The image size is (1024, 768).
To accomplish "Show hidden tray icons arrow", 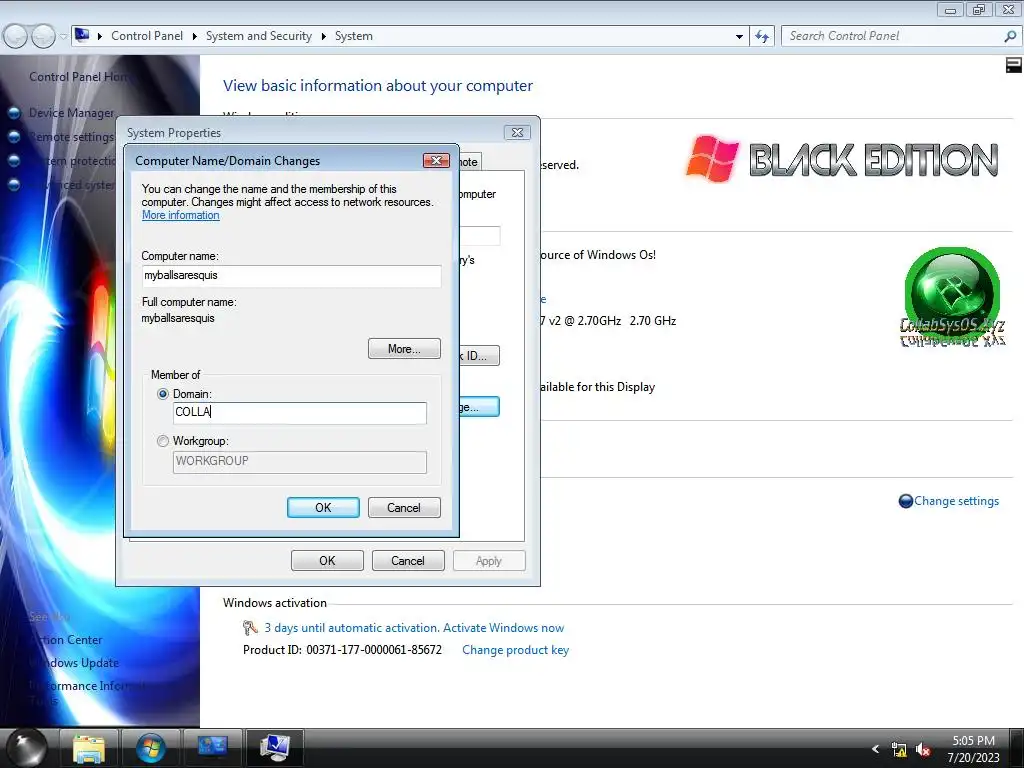I will pyautogui.click(x=876, y=749).
